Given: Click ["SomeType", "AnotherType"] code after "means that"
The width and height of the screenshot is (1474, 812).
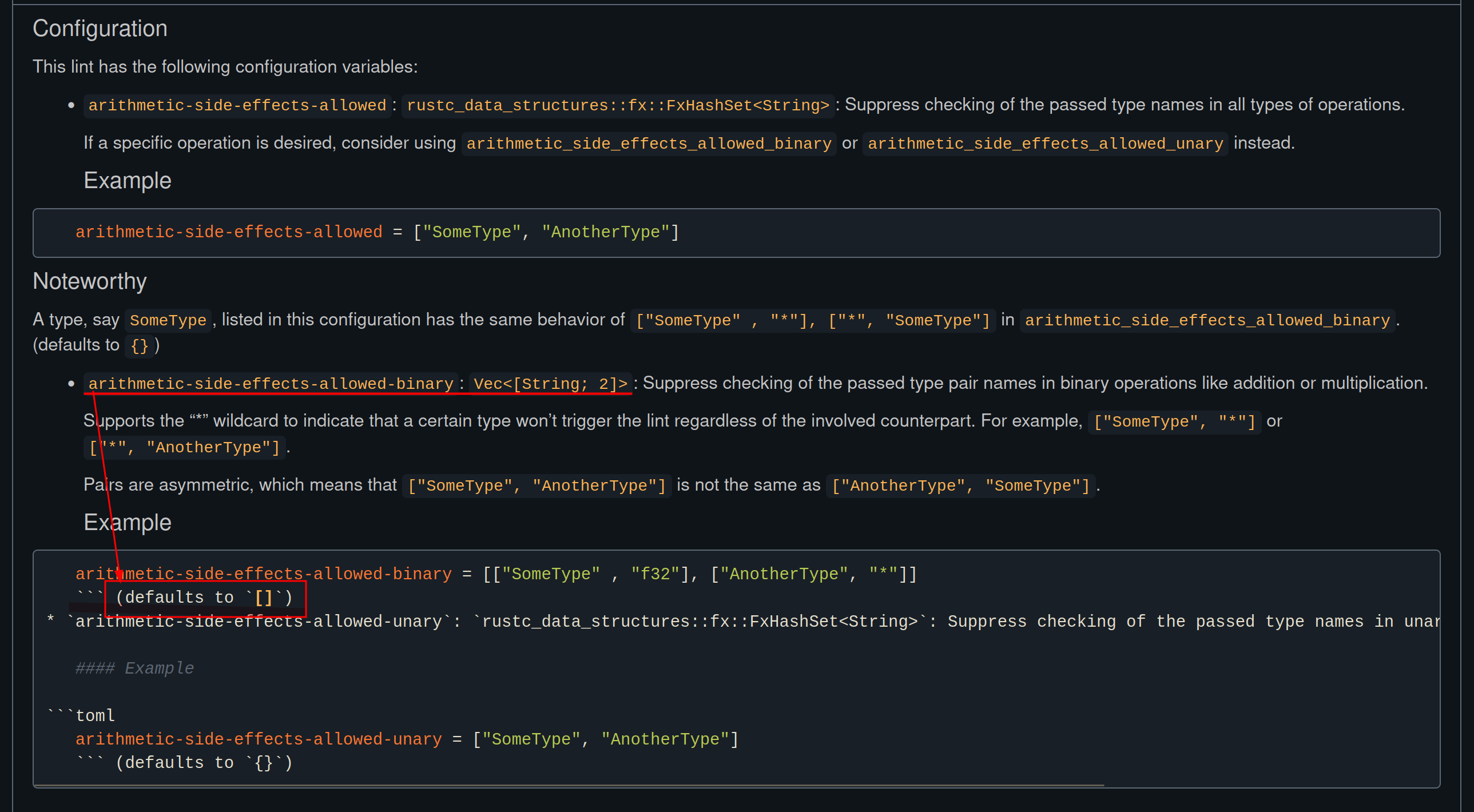Looking at the screenshot, I should [536, 487].
